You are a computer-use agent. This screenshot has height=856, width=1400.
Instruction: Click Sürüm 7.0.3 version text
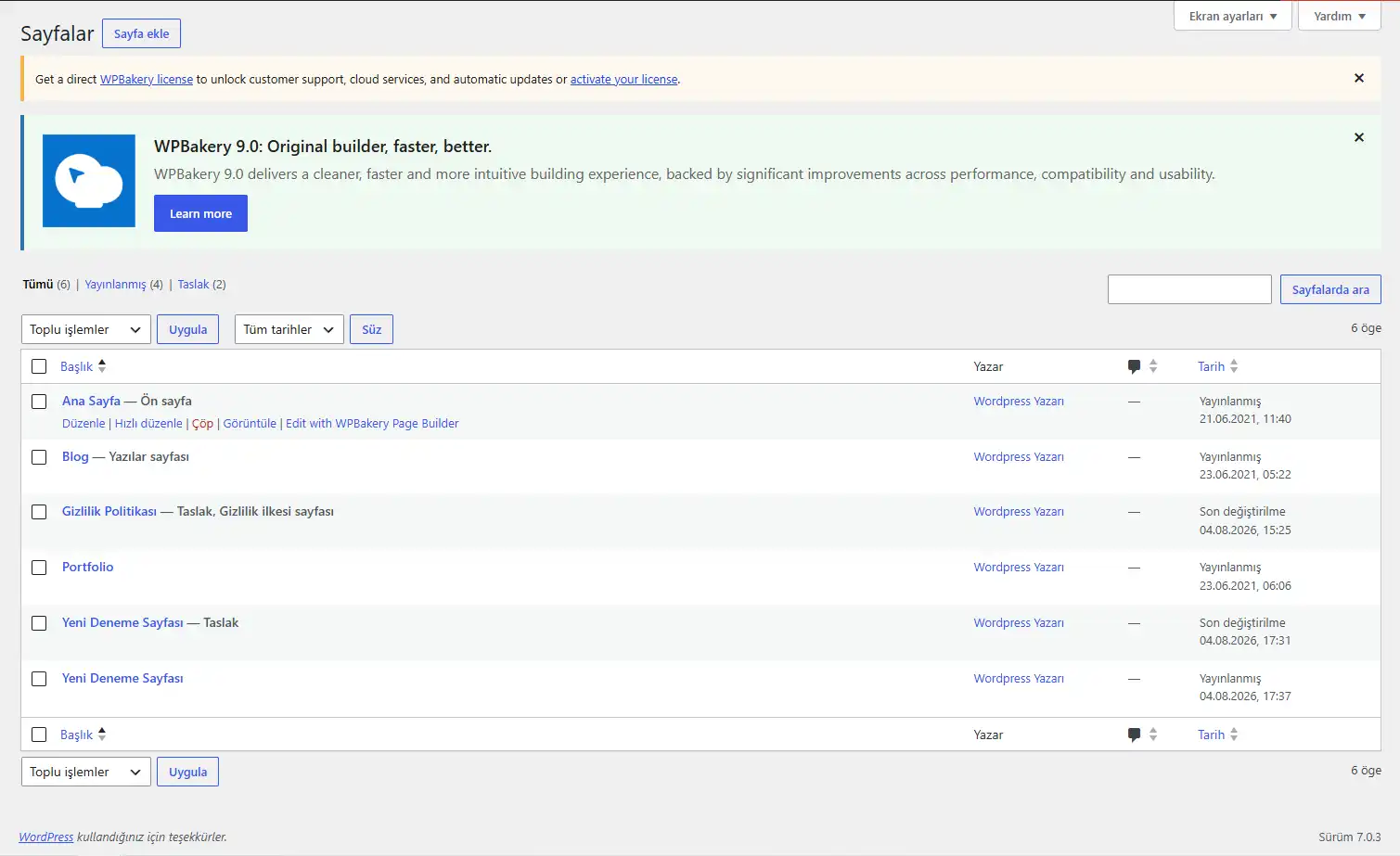pos(1350,837)
